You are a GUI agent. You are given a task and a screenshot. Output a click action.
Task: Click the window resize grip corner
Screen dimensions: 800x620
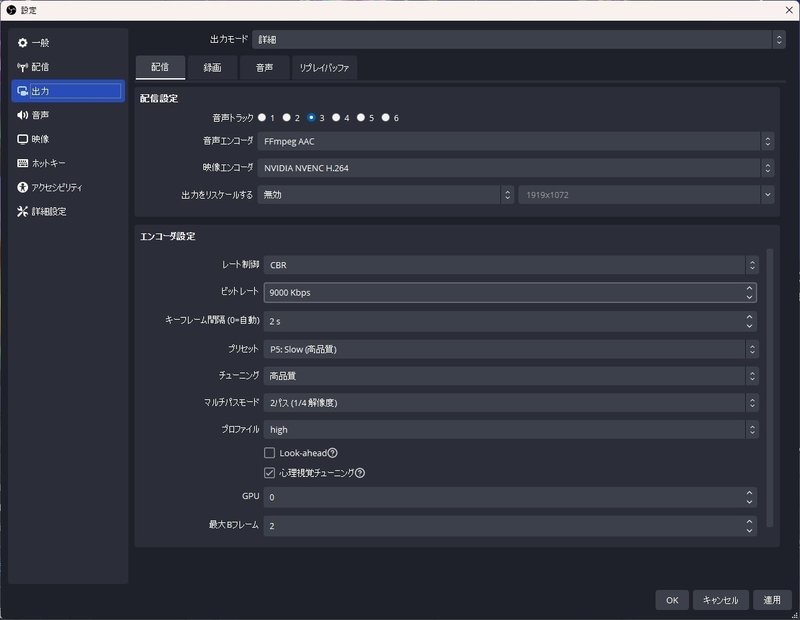(x=794, y=615)
